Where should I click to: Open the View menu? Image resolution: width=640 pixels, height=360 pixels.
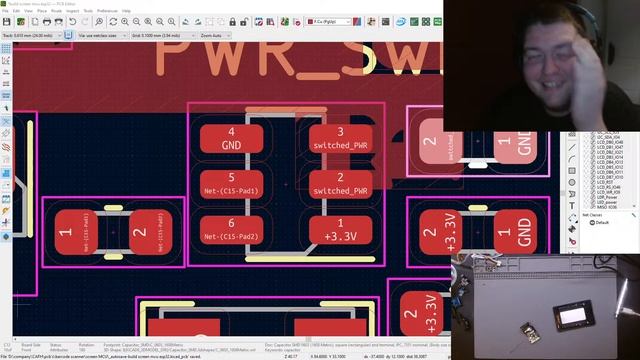click(x=28, y=11)
